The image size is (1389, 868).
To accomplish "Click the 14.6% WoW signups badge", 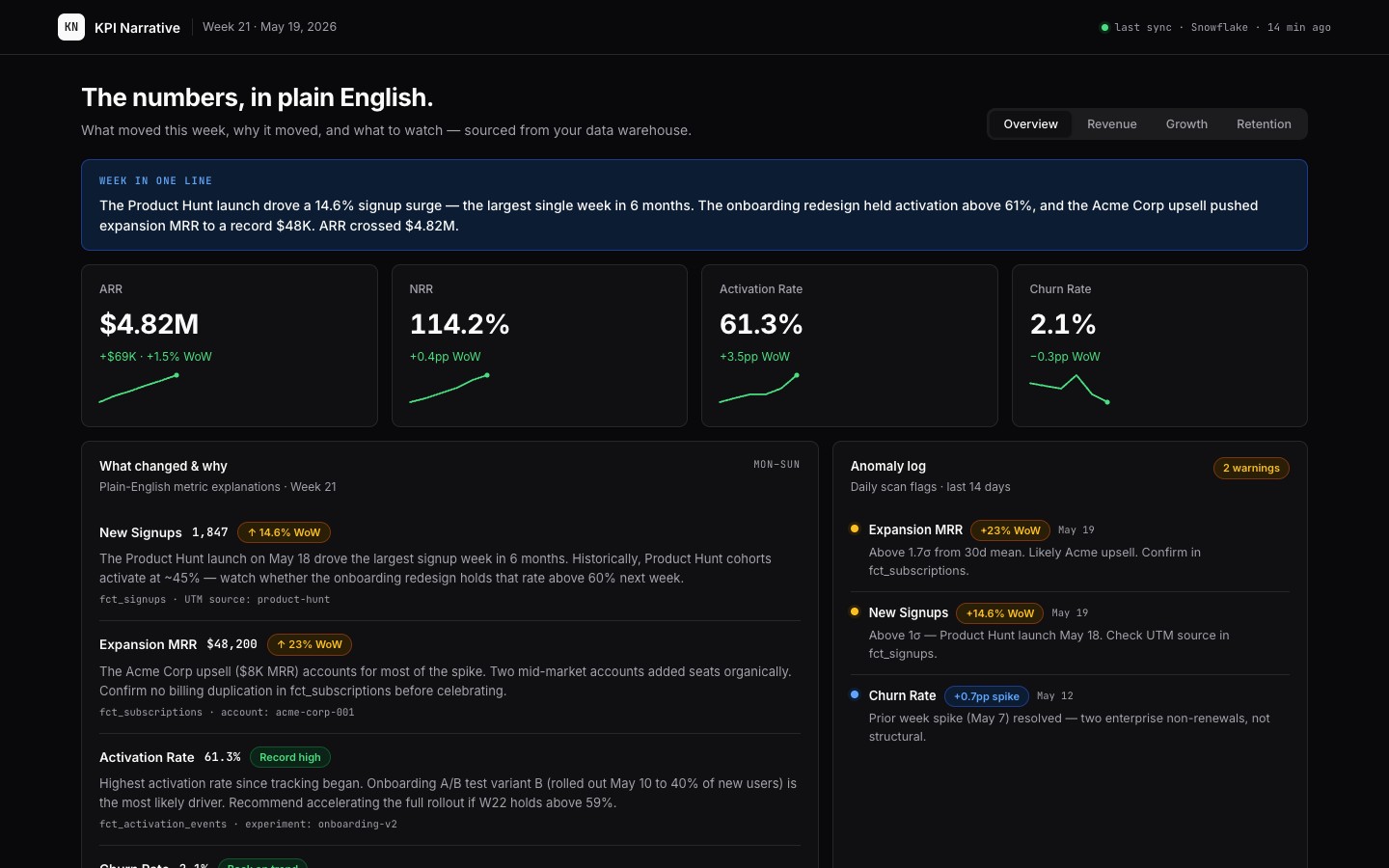I will click(284, 532).
